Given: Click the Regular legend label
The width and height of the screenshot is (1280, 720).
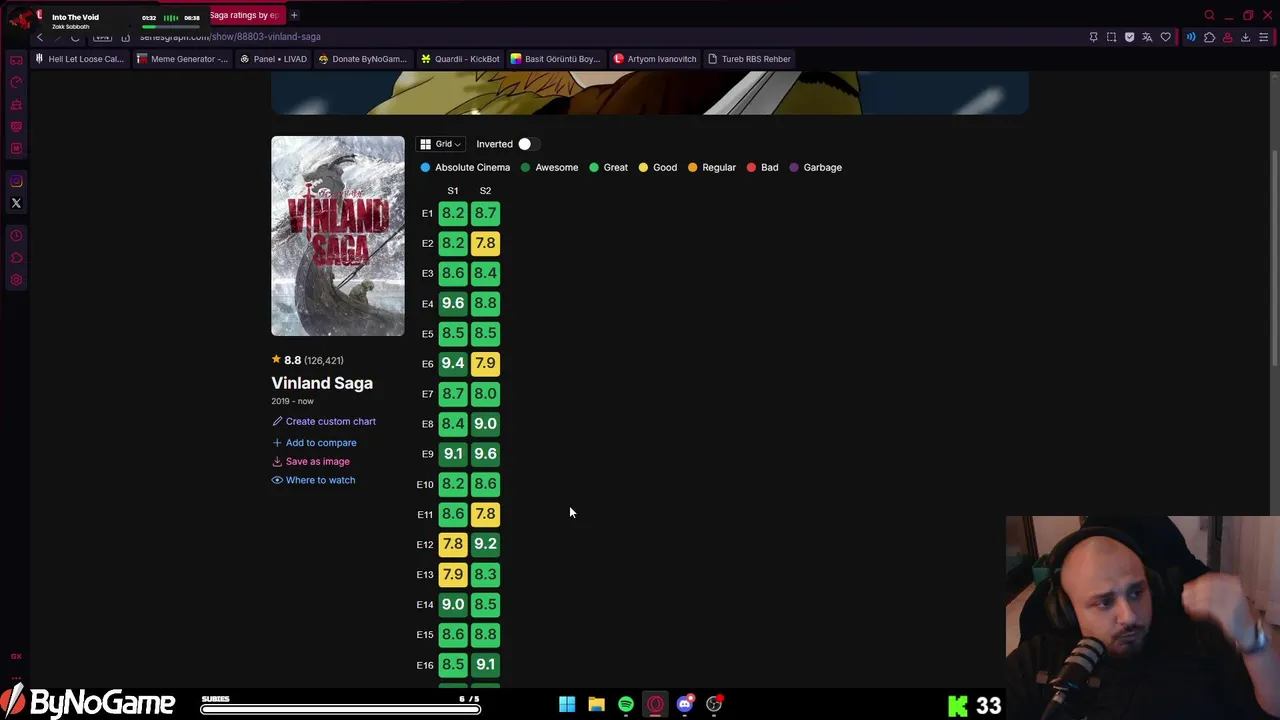Looking at the screenshot, I should 719,167.
